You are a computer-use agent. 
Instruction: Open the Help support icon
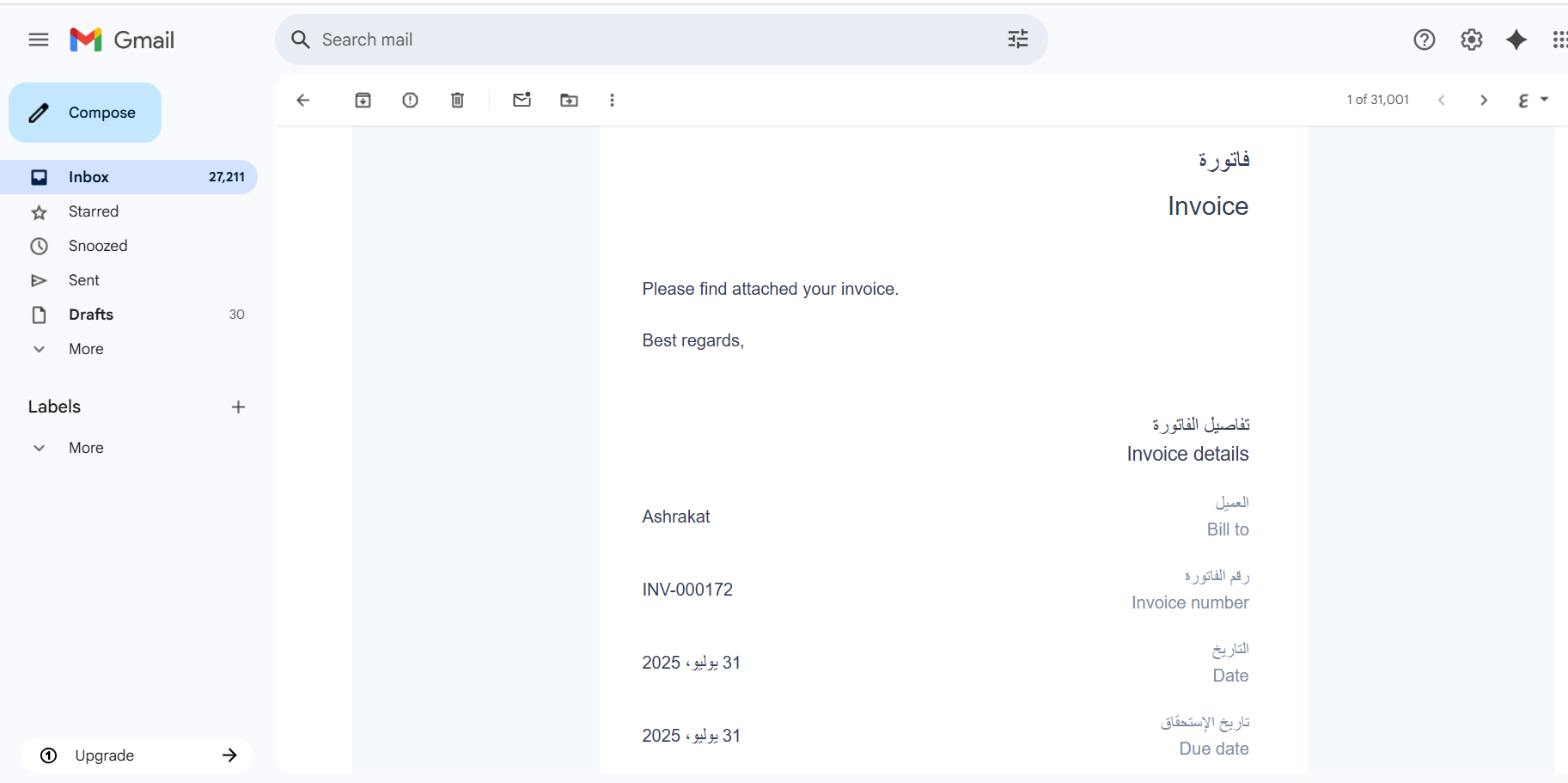click(x=1424, y=40)
